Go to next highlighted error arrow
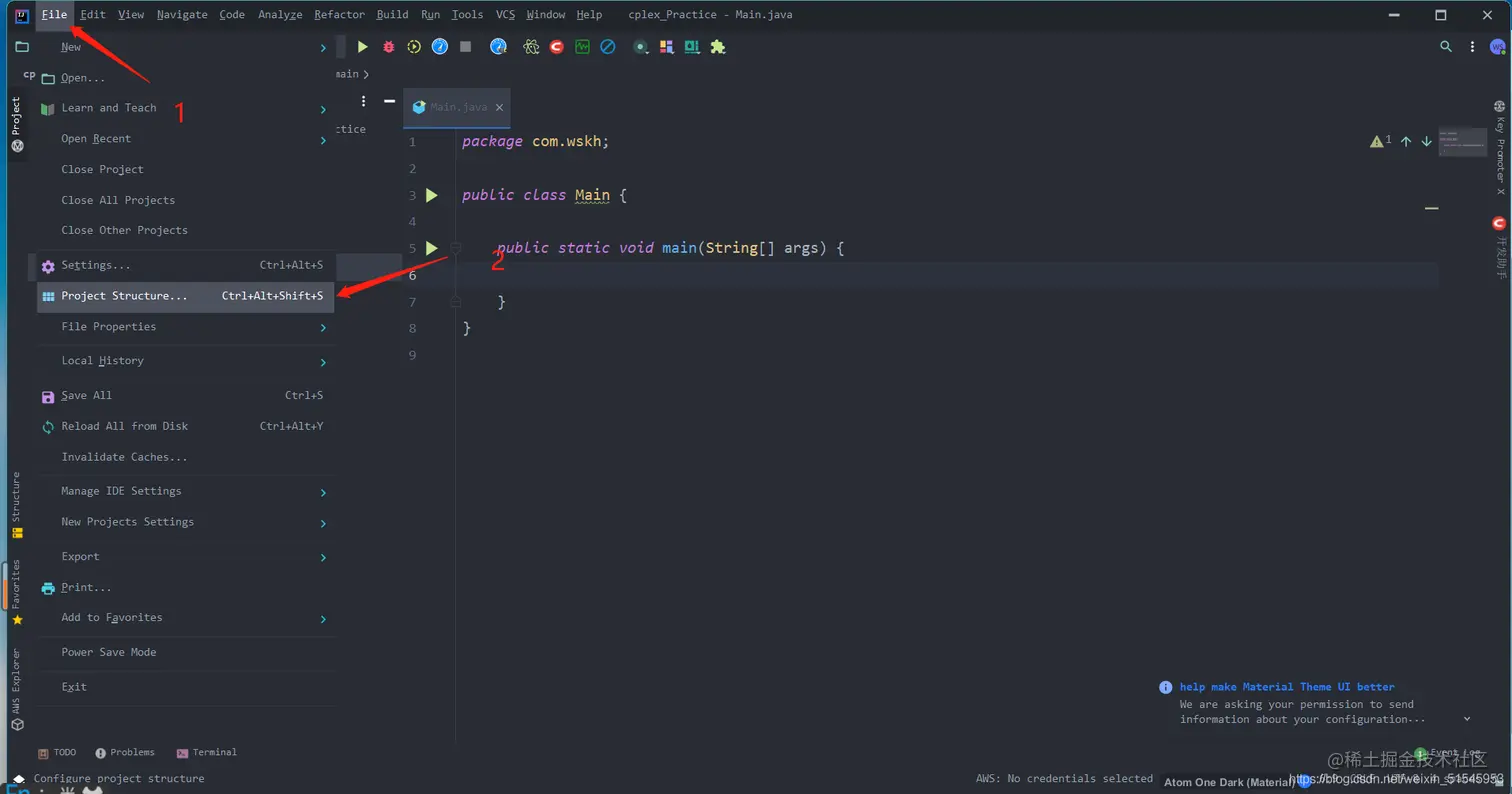Screen dimensions: 1512x794 [x=1427, y=142]
